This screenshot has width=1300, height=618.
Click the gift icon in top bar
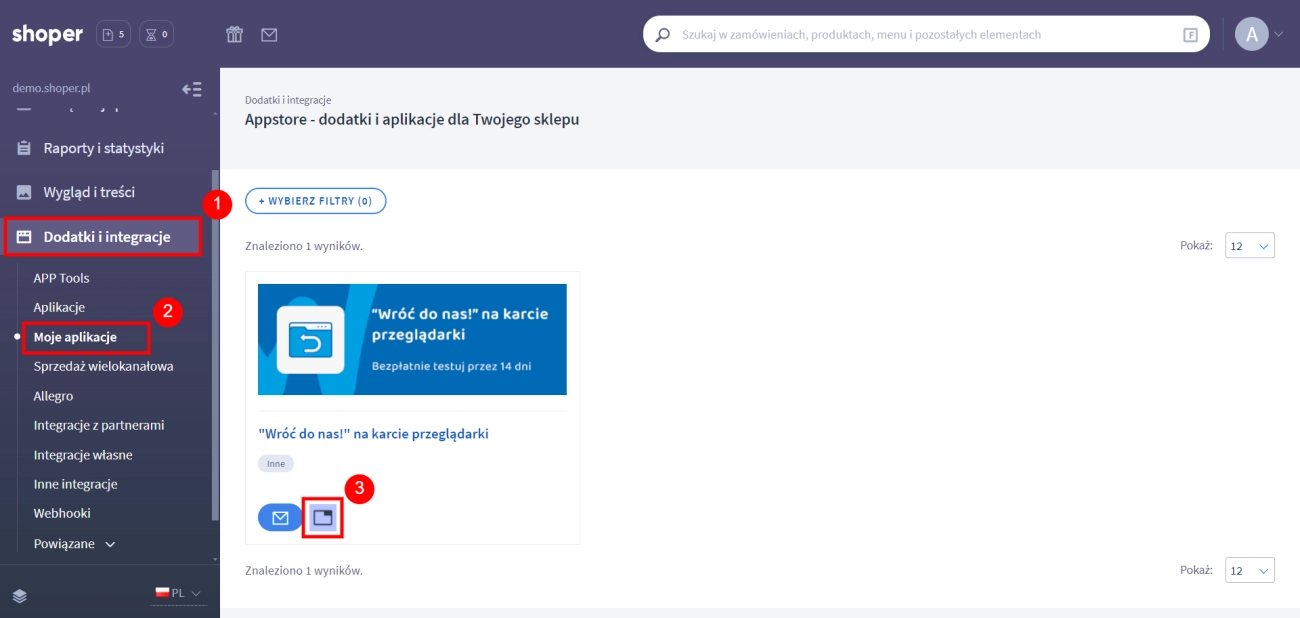click(x=234, y=35)
